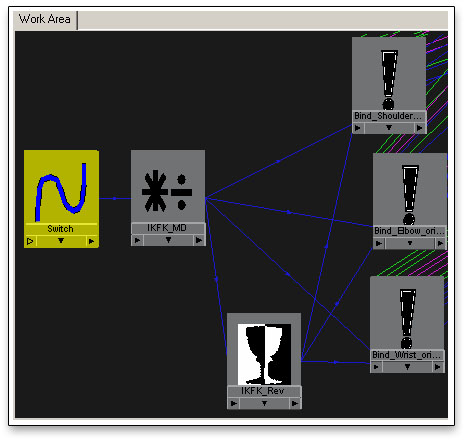468x441 pixels.
Task: Click input port arrow on Bind_Shoulder node
Action: pos(358,128)
